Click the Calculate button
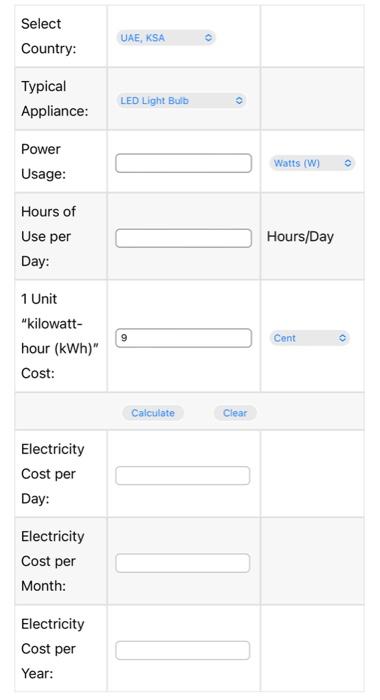This screenshot has width=380, height=700. tap(153, 413)
